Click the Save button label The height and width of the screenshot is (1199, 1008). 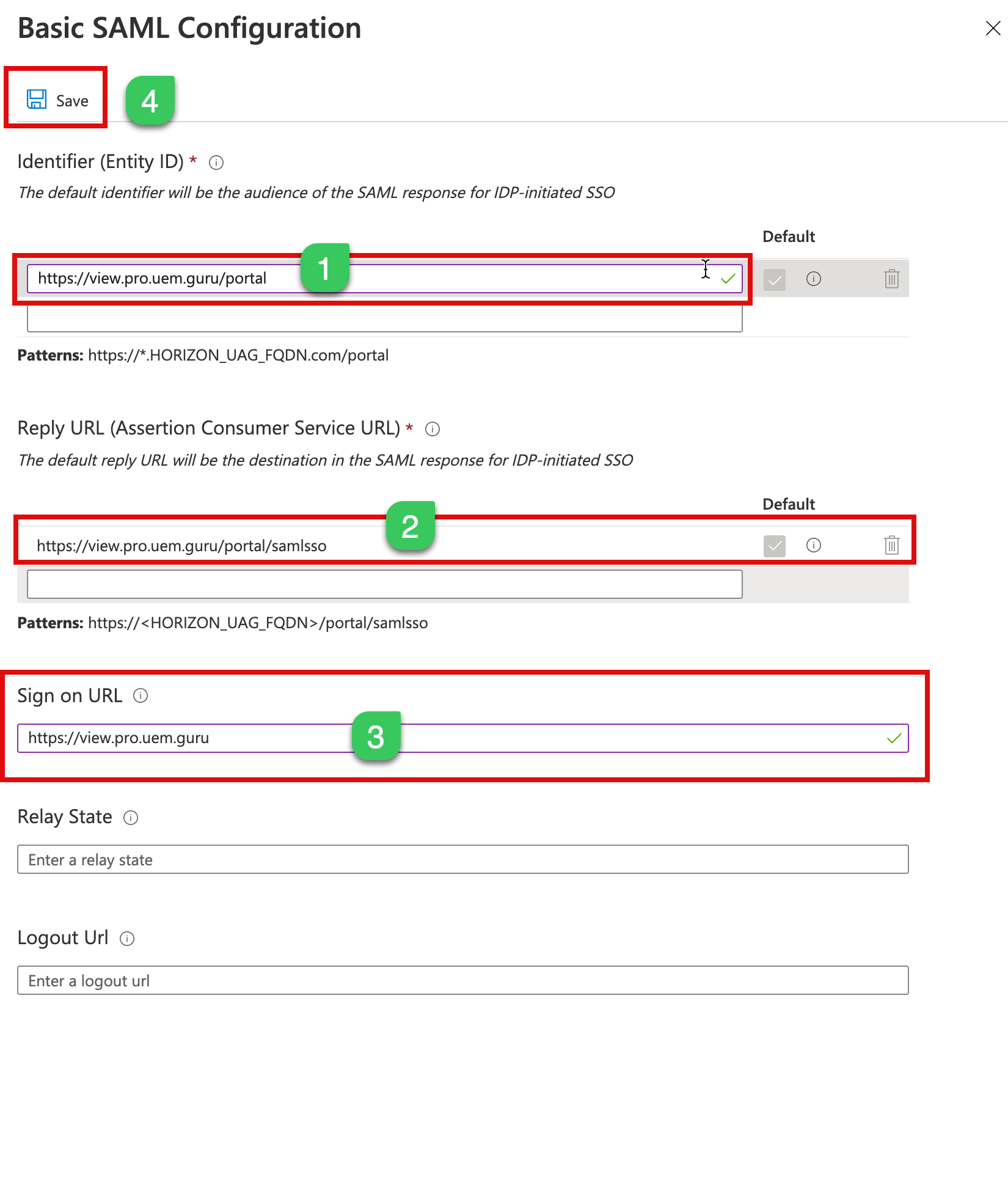(72, 101)
